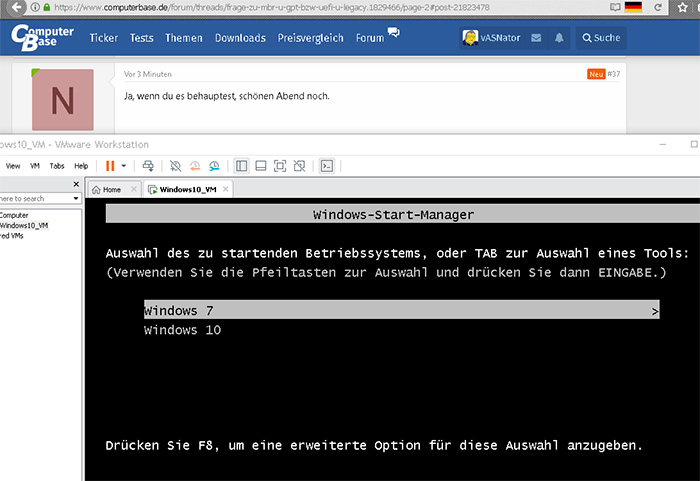Click the browser back arrow
Viewport: 700px width, 481px height.
pos(17,8)
